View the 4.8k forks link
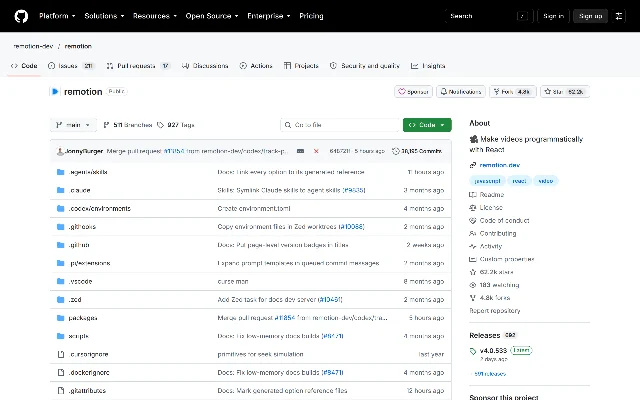640x400 pixels. [495, 298]
